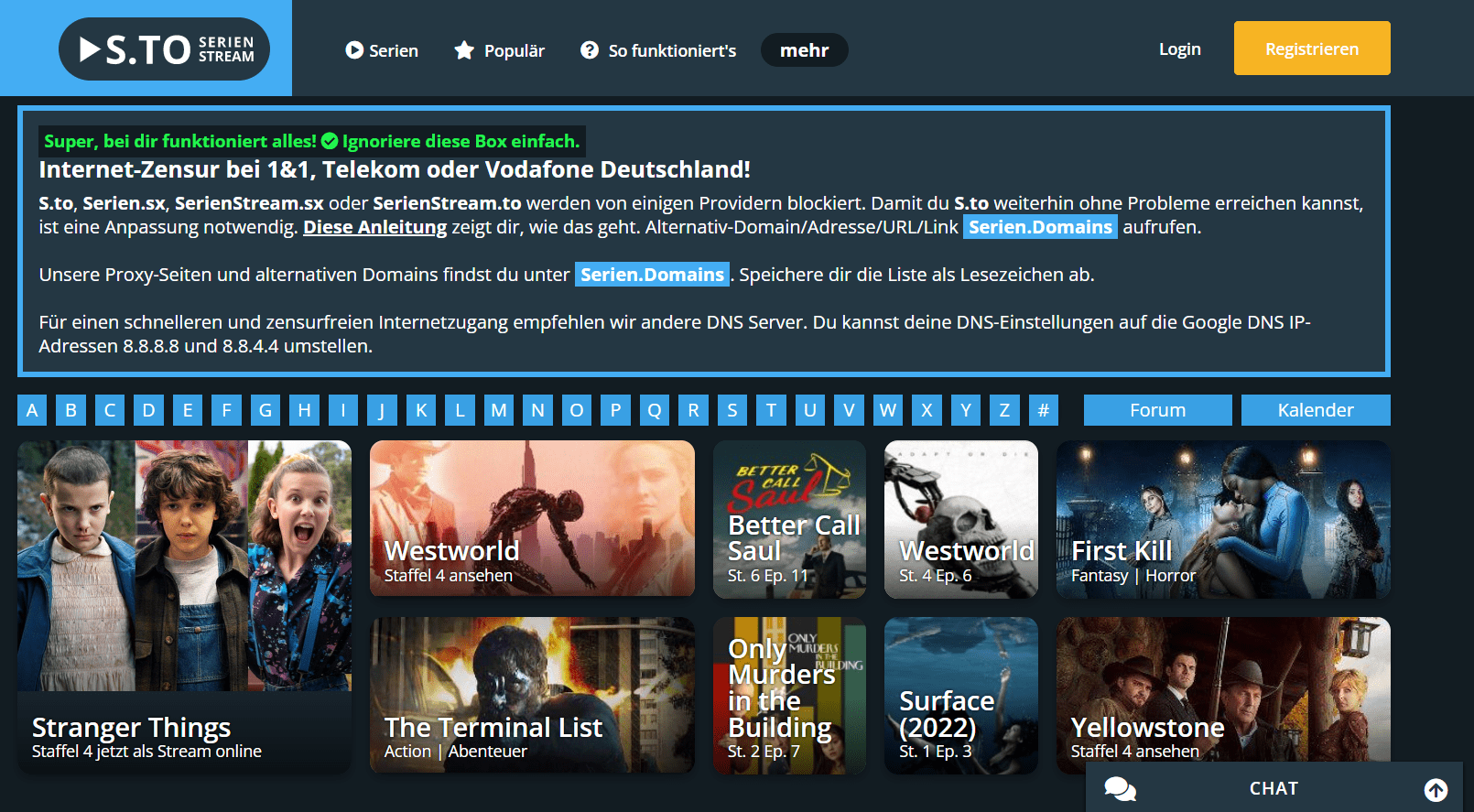Filter series by letter Q

click(655, 410)
